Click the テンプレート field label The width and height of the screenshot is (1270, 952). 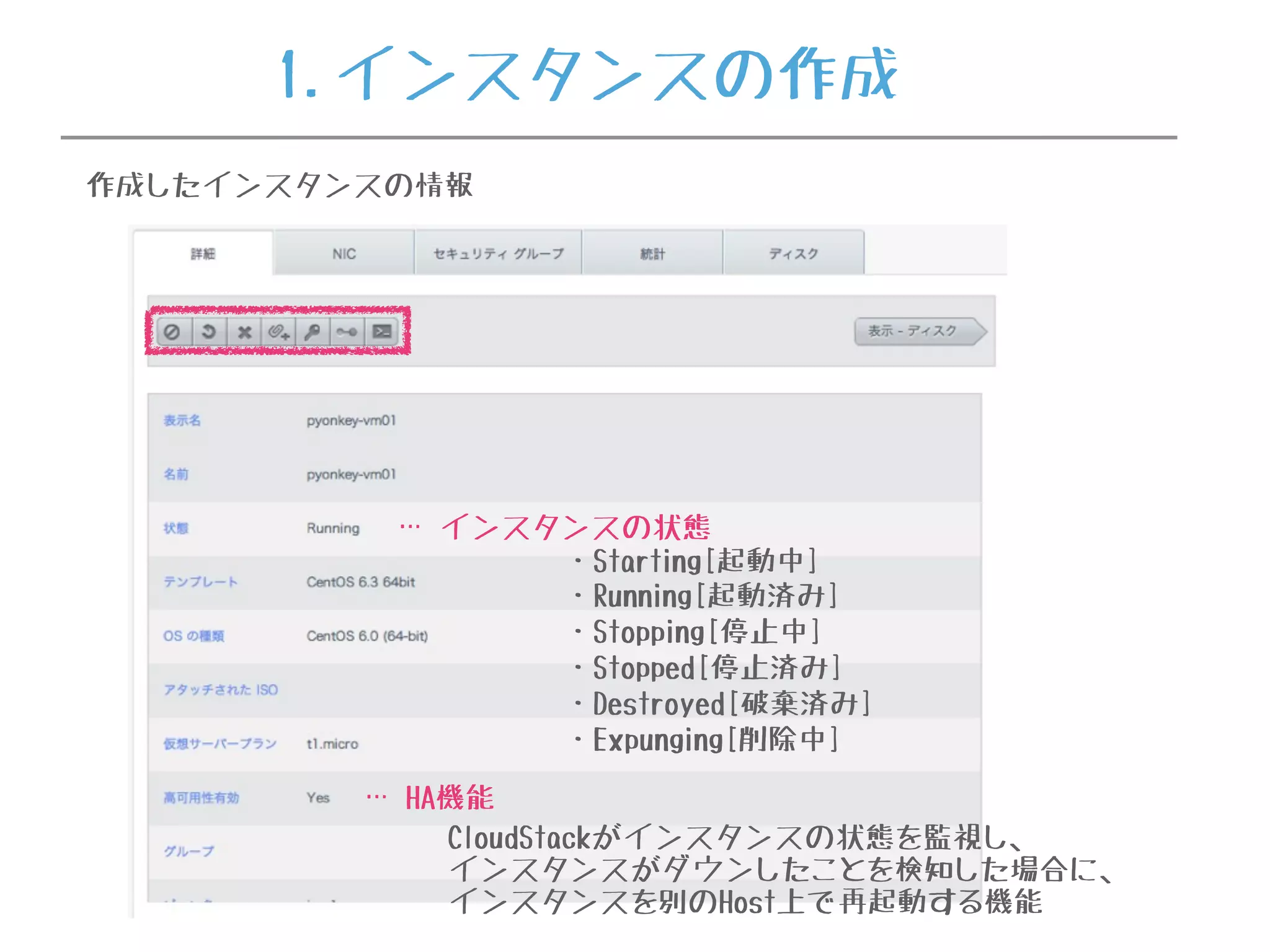200,582
